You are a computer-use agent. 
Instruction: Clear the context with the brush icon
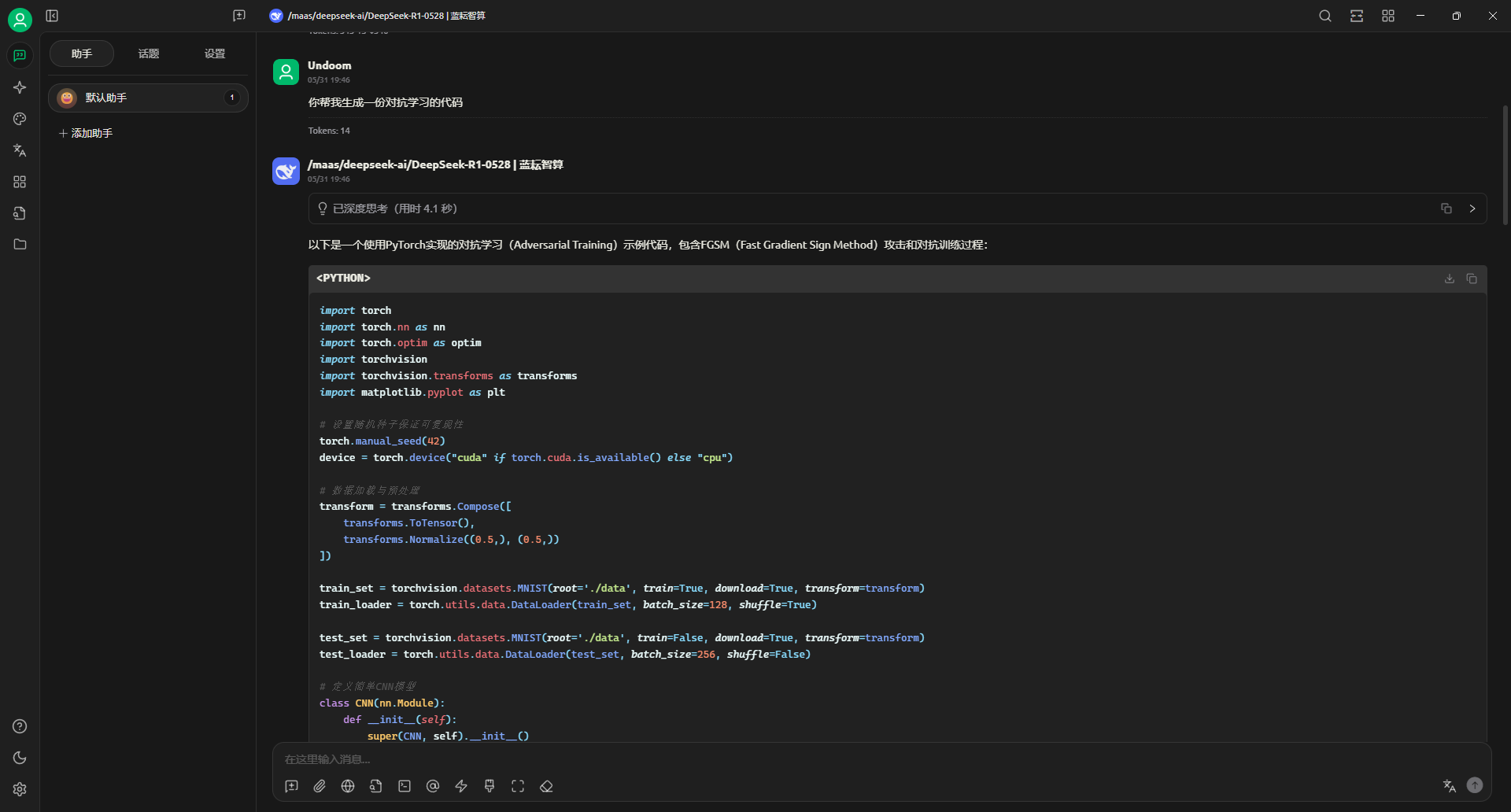[x=490, y=786]
